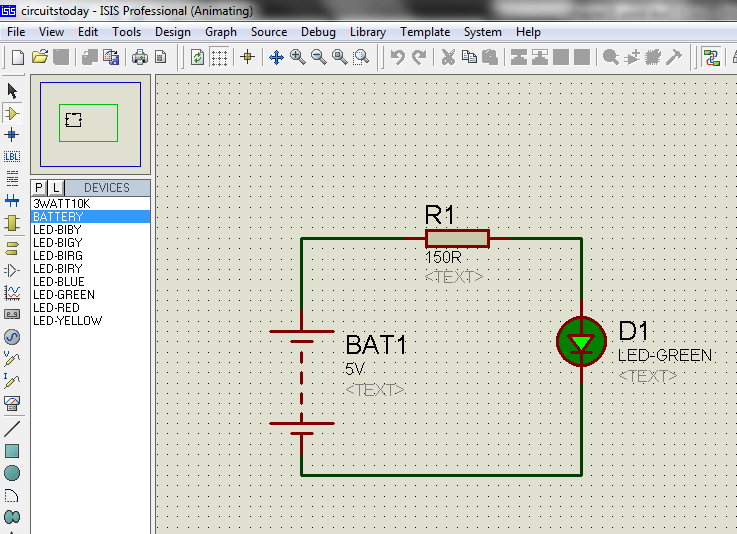Open the Library menu
The height and width of the screenshot is (534, 737).
pos(368,32)
